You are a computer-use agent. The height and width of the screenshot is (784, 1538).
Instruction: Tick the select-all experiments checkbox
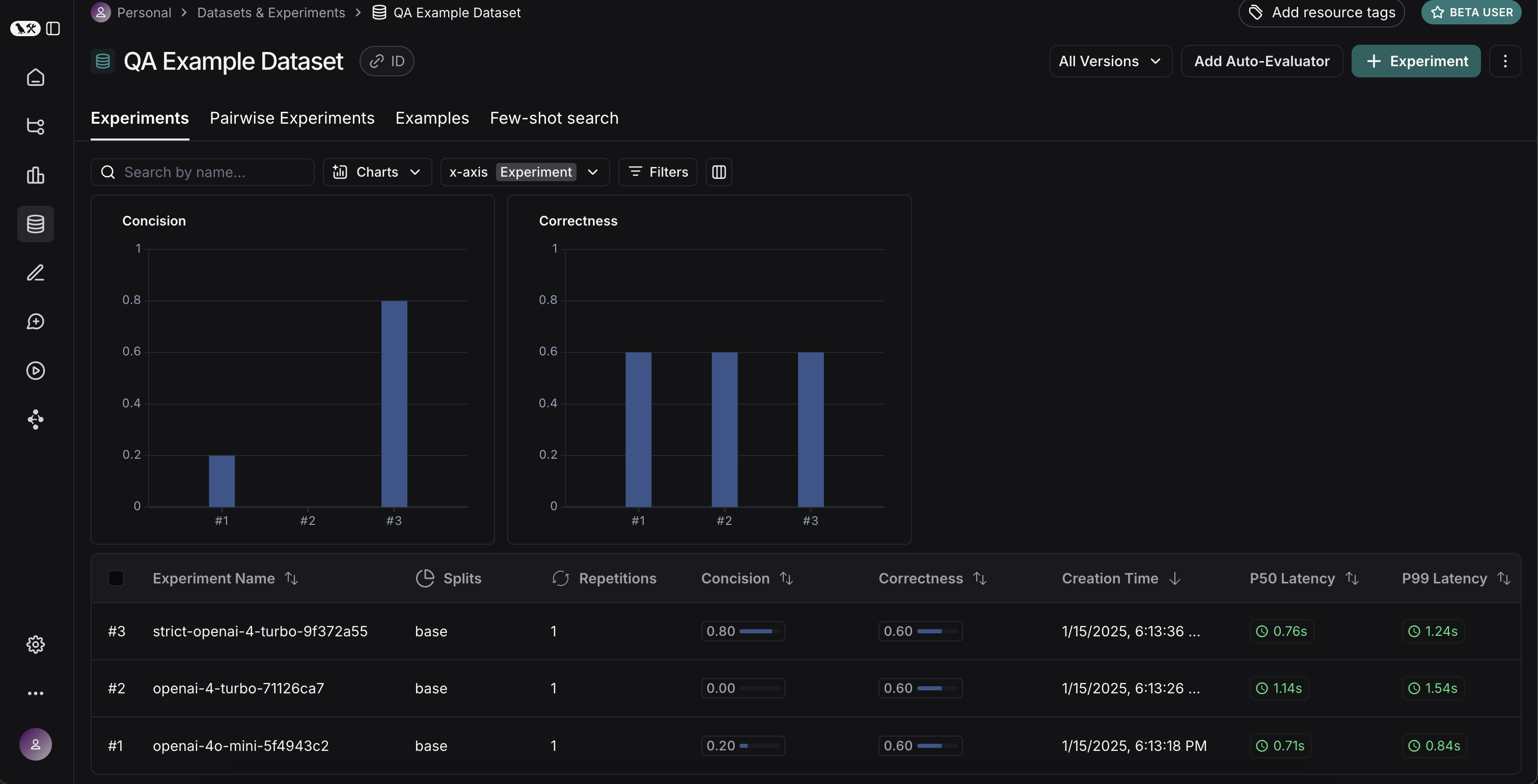click(x=116, y=578)
